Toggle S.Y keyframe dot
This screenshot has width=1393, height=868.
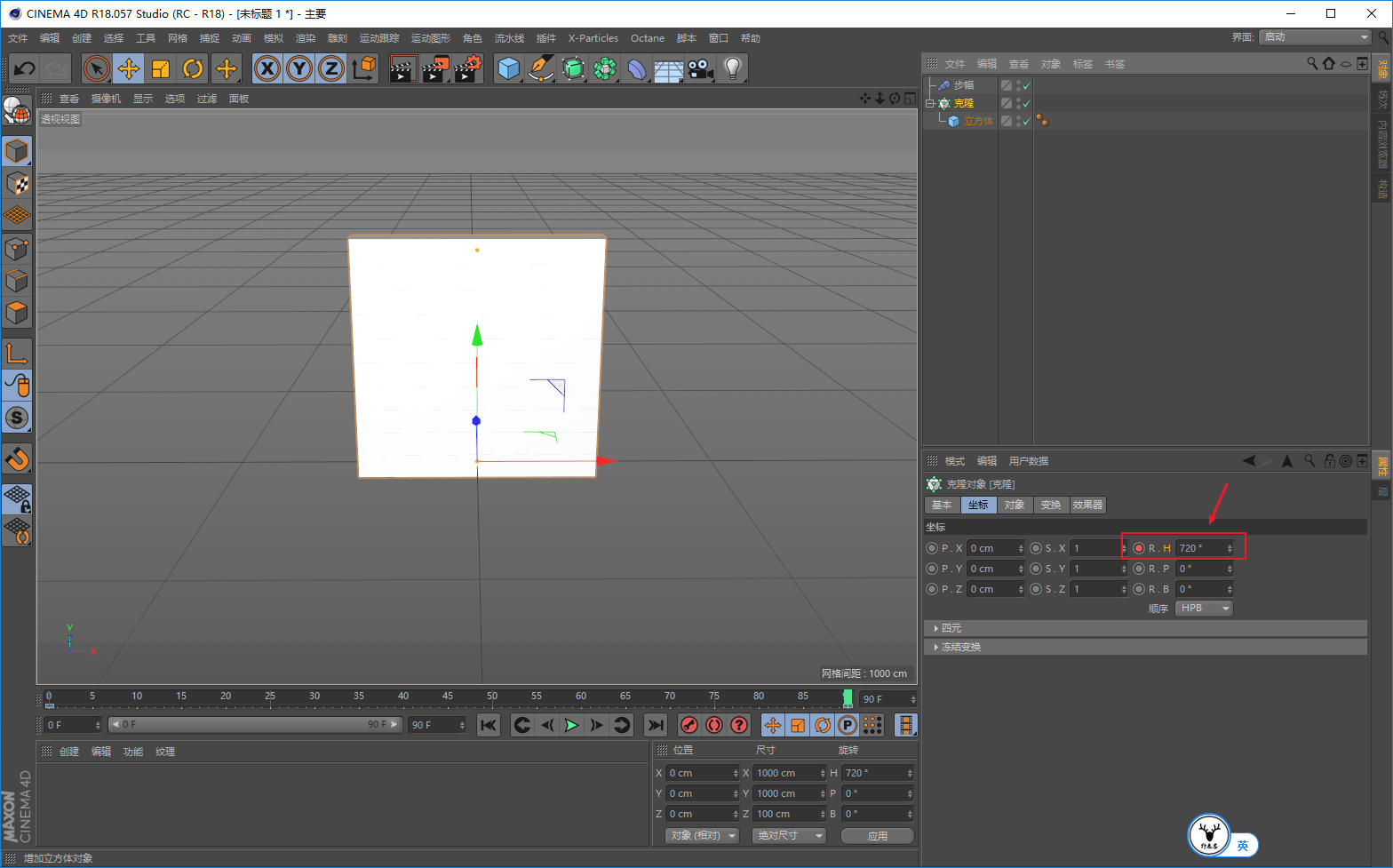click(1036, 569)
